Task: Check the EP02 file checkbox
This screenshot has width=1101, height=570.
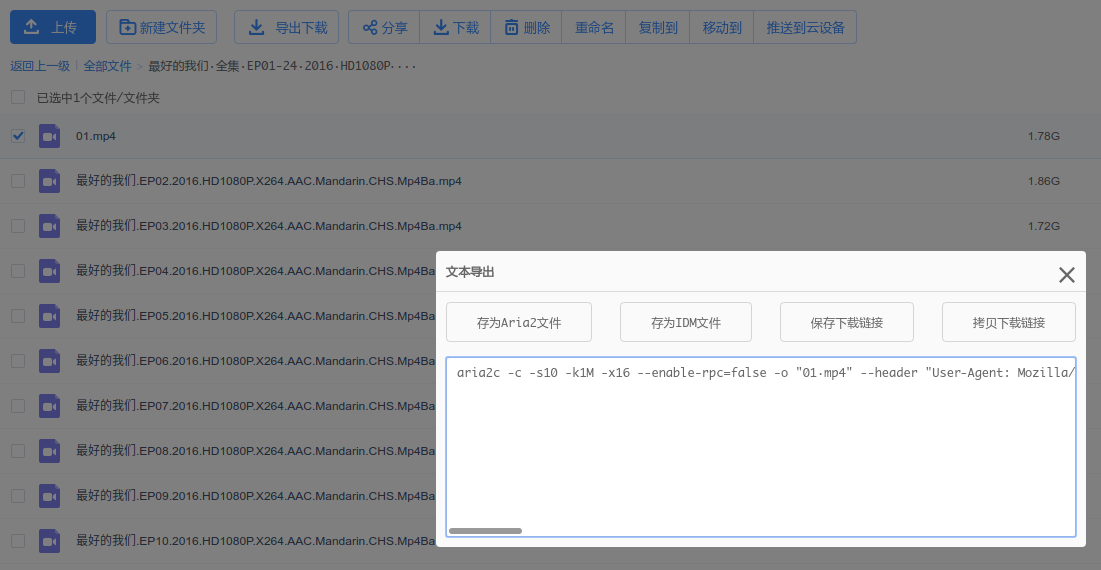Action: tap(18, 181)
